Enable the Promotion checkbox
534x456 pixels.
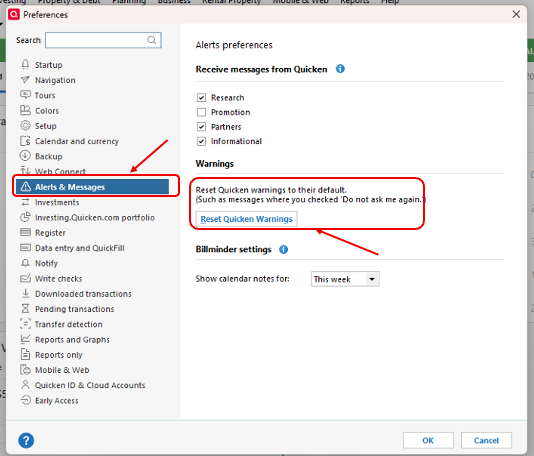(201, 112)
